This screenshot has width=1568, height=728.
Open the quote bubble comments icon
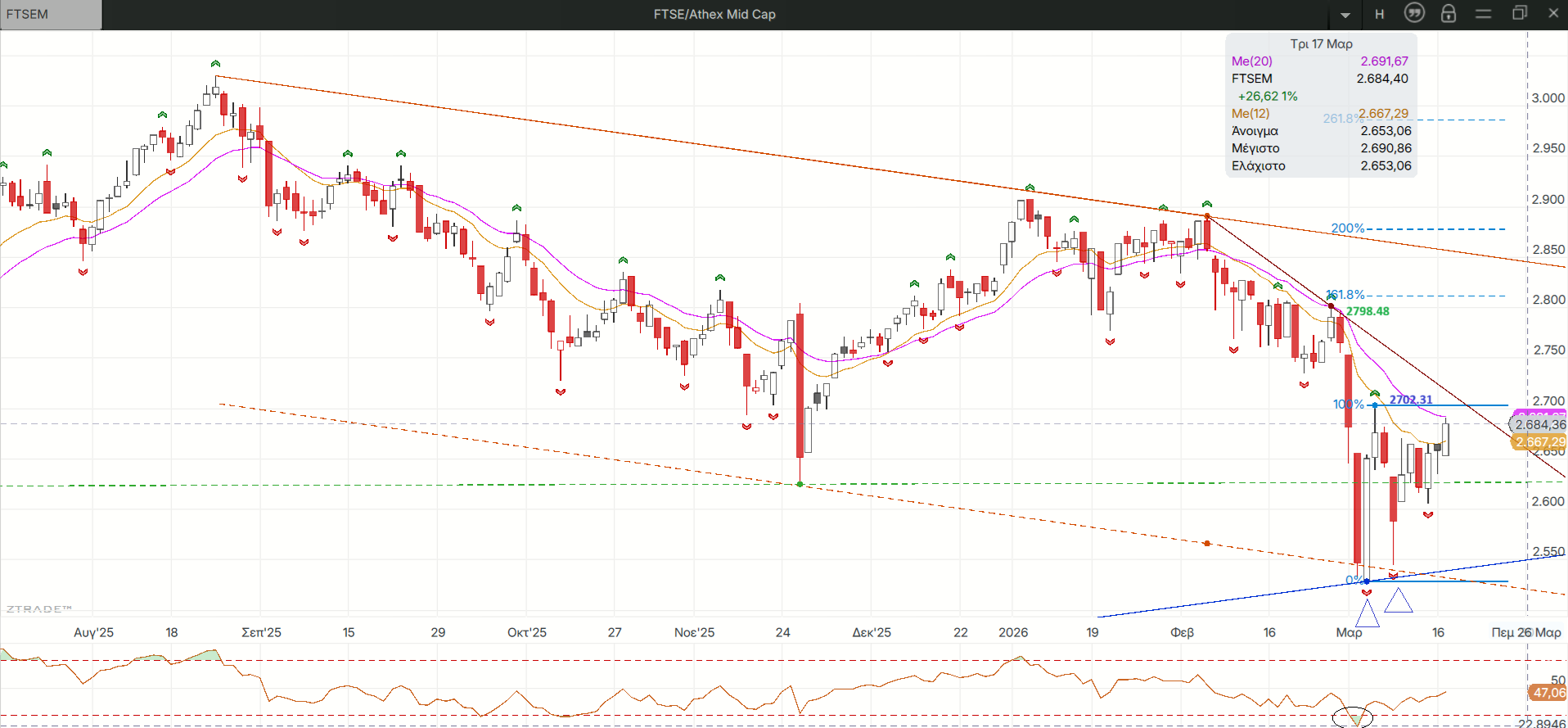(x=1414, y=13)
